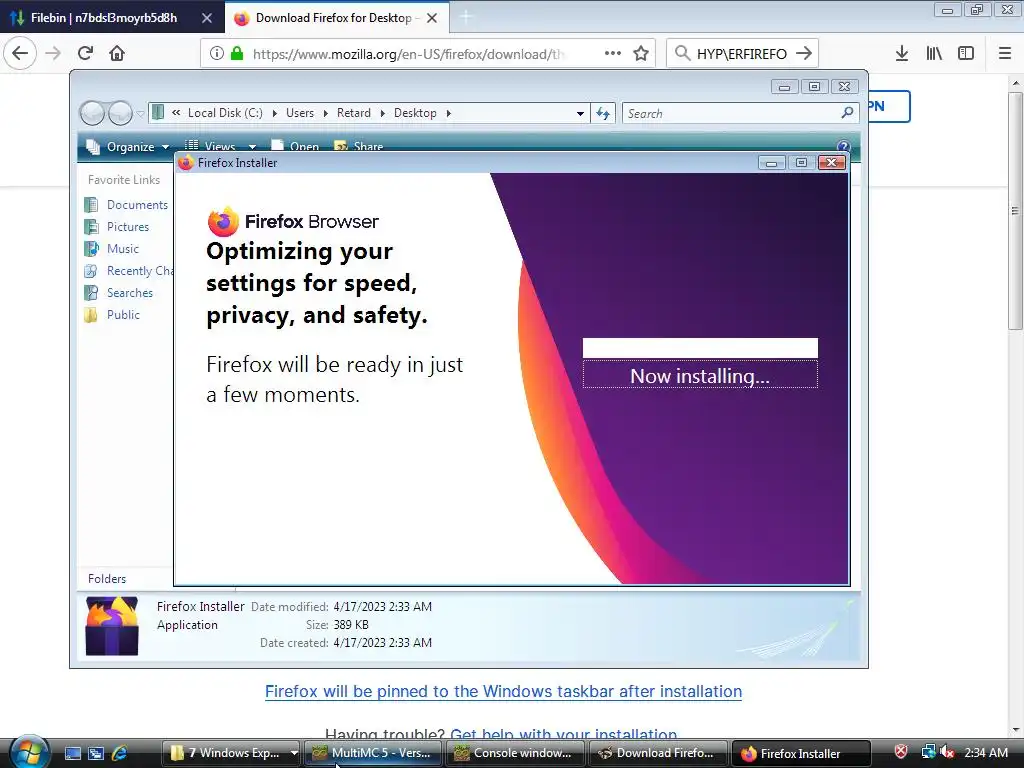The height and width of the screenshot is (768, 1024).
Task: Open Explorer help icon
Action: click(843, 146)
